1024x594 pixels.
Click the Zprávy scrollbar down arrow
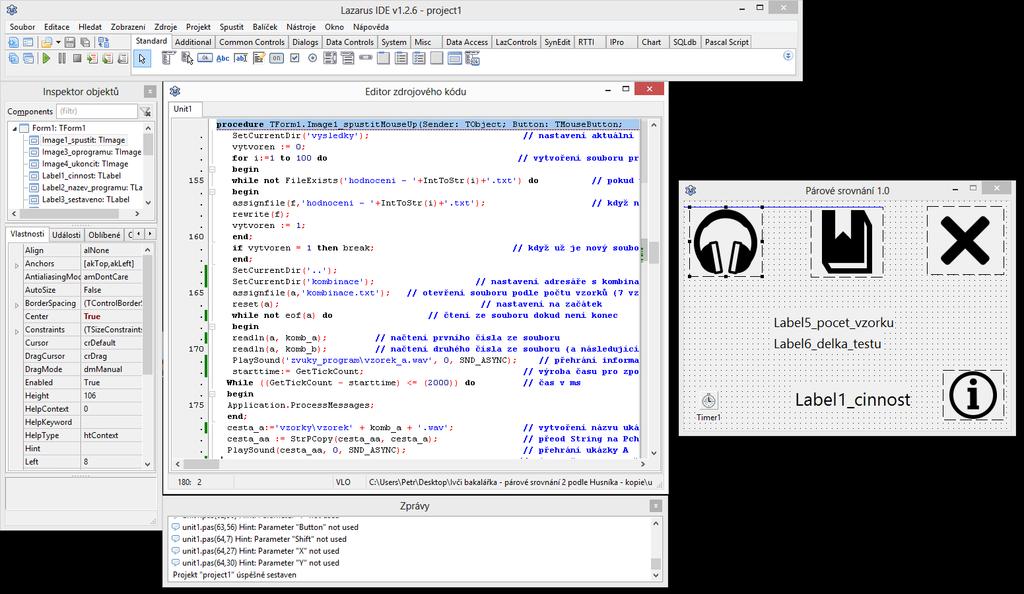pyautogui.click(x=656, y=575)
